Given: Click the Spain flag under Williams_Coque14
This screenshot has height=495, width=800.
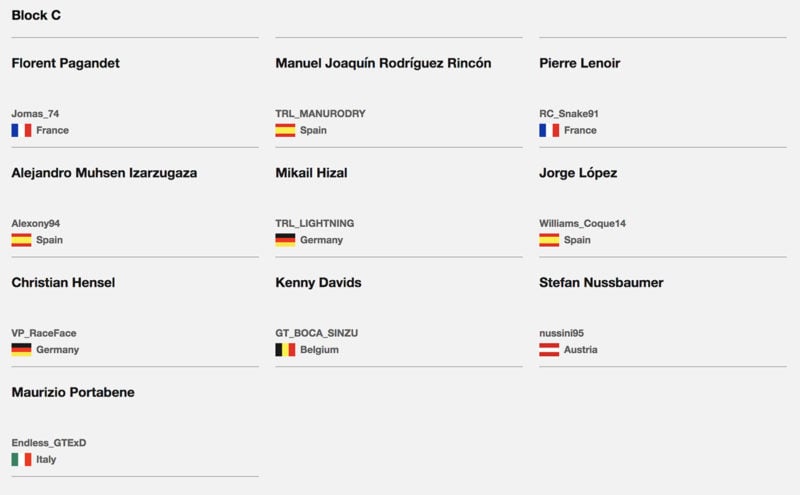Looking at the screenshot, I should click(549, 240).
